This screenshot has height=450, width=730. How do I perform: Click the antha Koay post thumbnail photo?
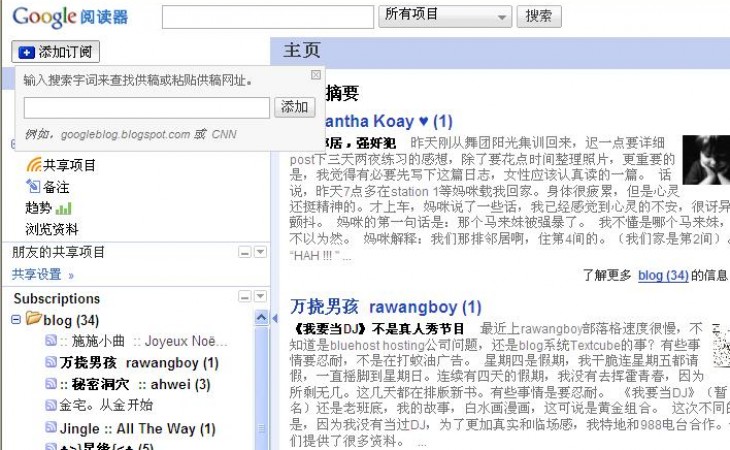(706, 160)
